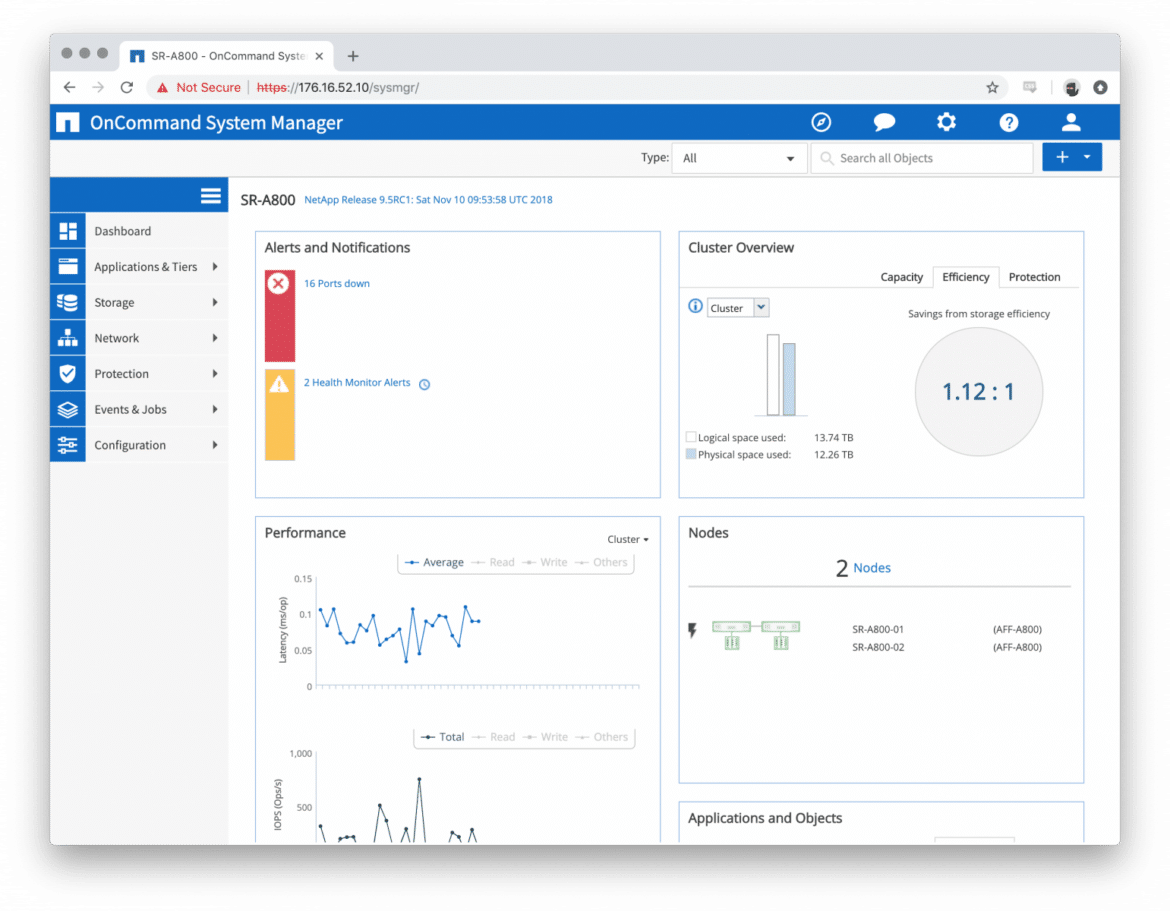Screen dimensions: 1170x911
Task: Toggle the Read IOPS series legend
Action: (x=494, y=737)
